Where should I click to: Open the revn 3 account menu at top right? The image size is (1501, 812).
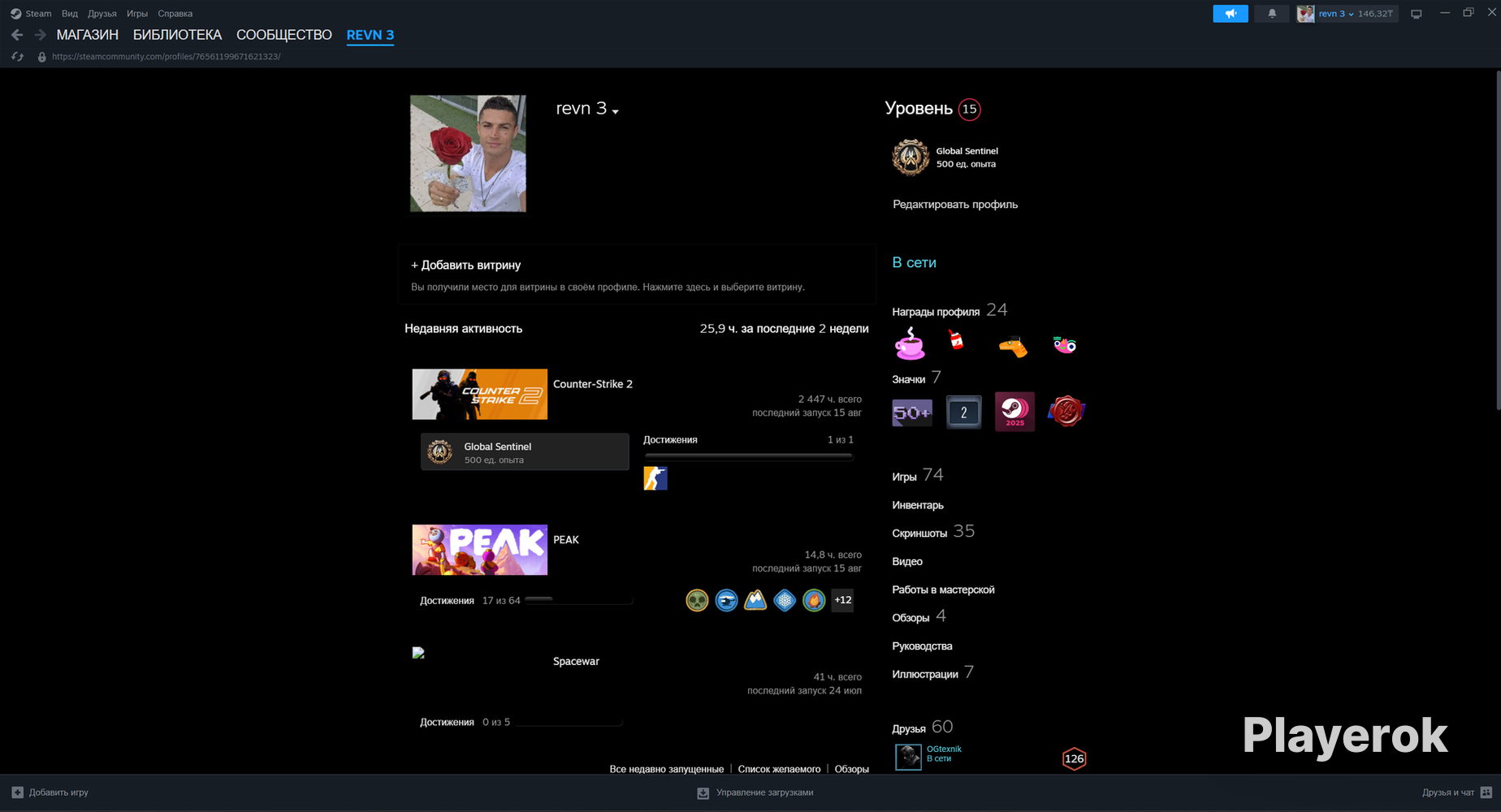click(1345, 14)
